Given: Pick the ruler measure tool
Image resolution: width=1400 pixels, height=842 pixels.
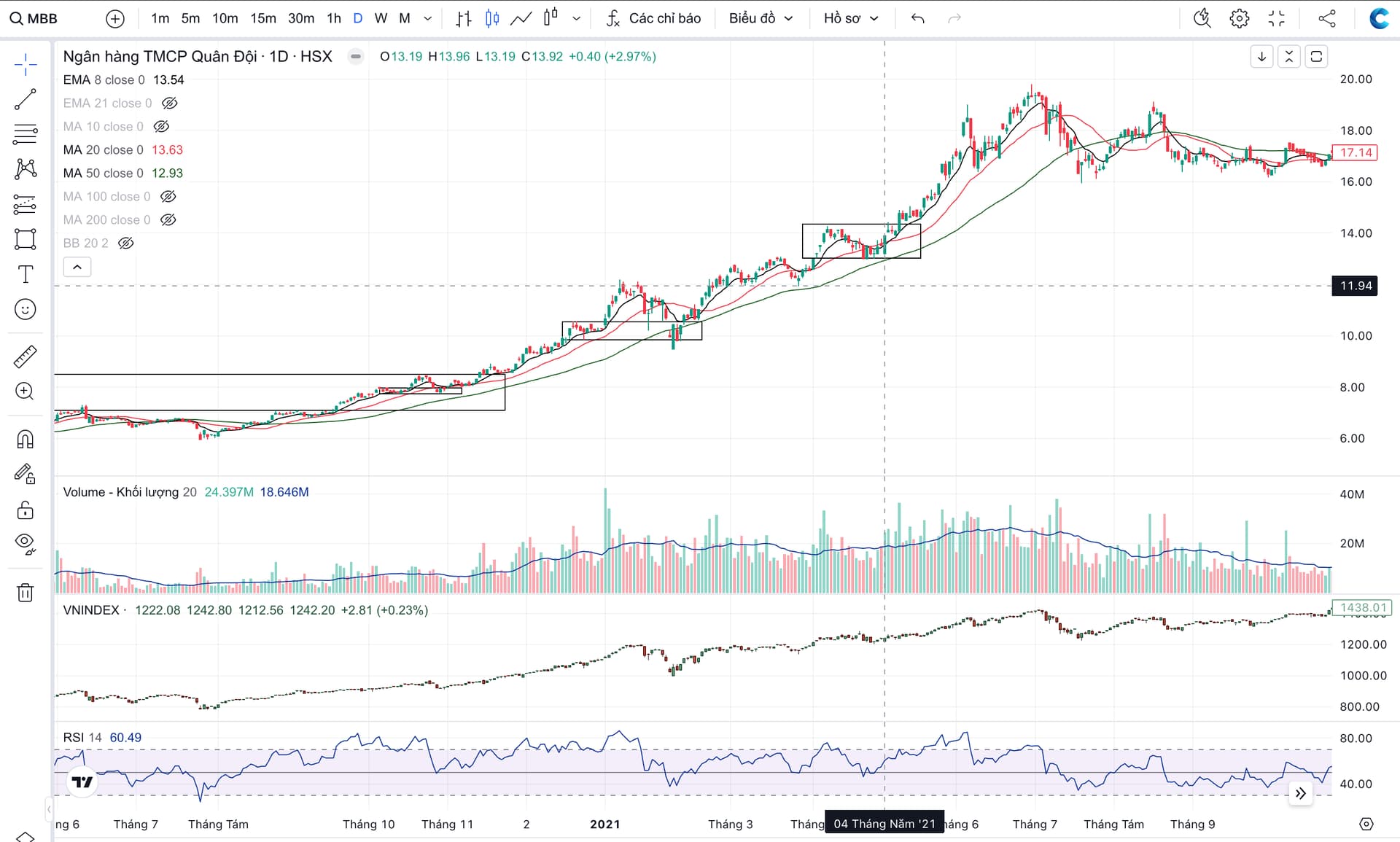Looking at the screenshot, I should 25,356.
